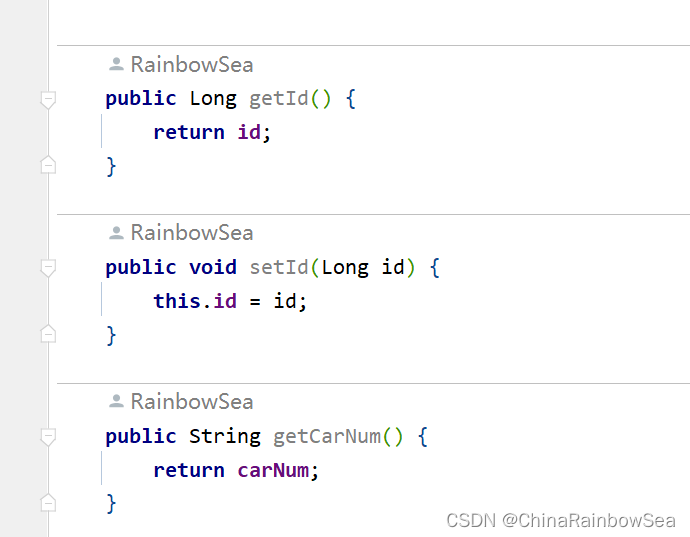Click the getId method name
The height and width of the screenshot is (537, 690).
279,99
